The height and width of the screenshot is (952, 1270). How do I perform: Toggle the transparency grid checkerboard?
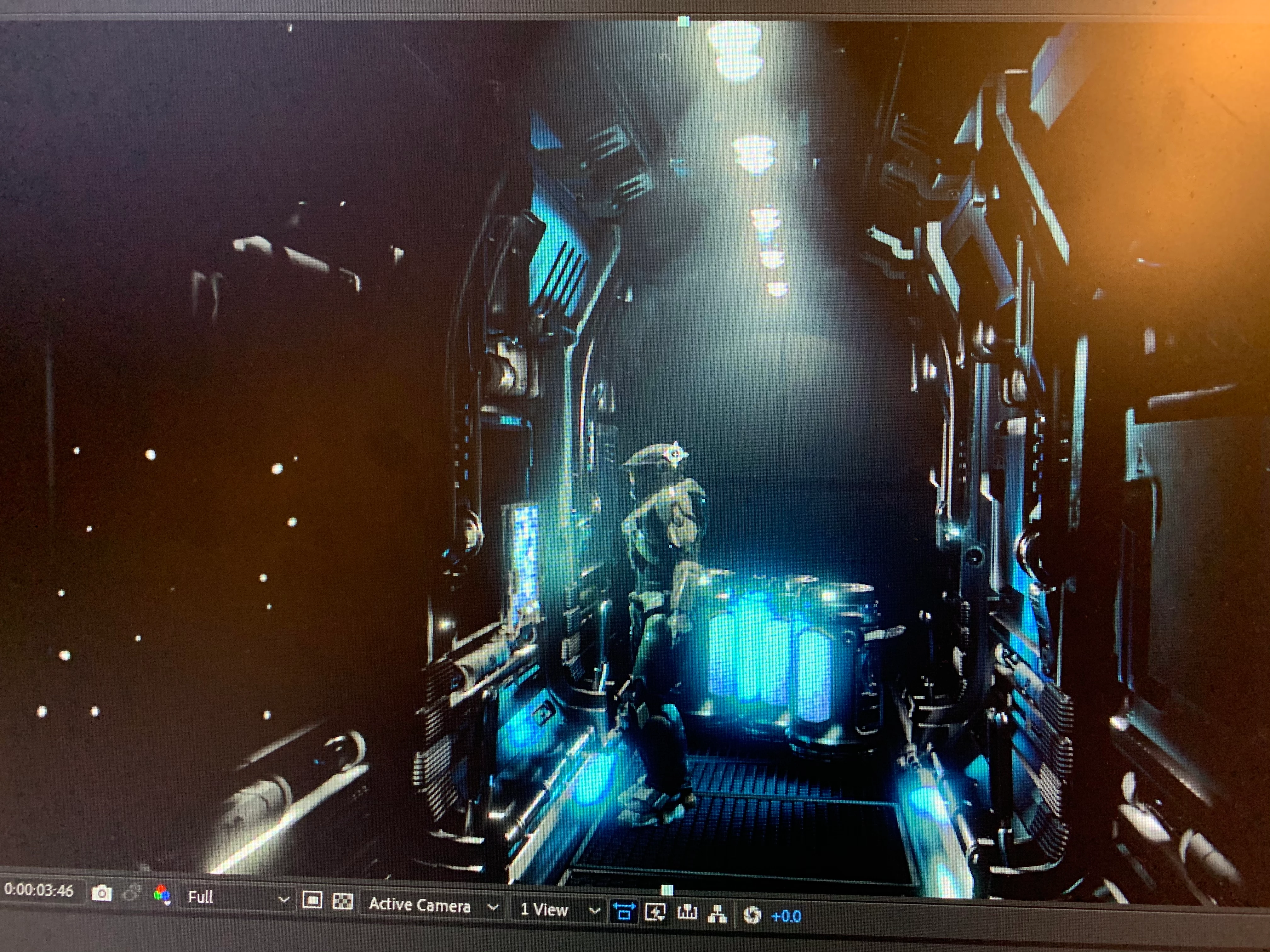[343, 901]
